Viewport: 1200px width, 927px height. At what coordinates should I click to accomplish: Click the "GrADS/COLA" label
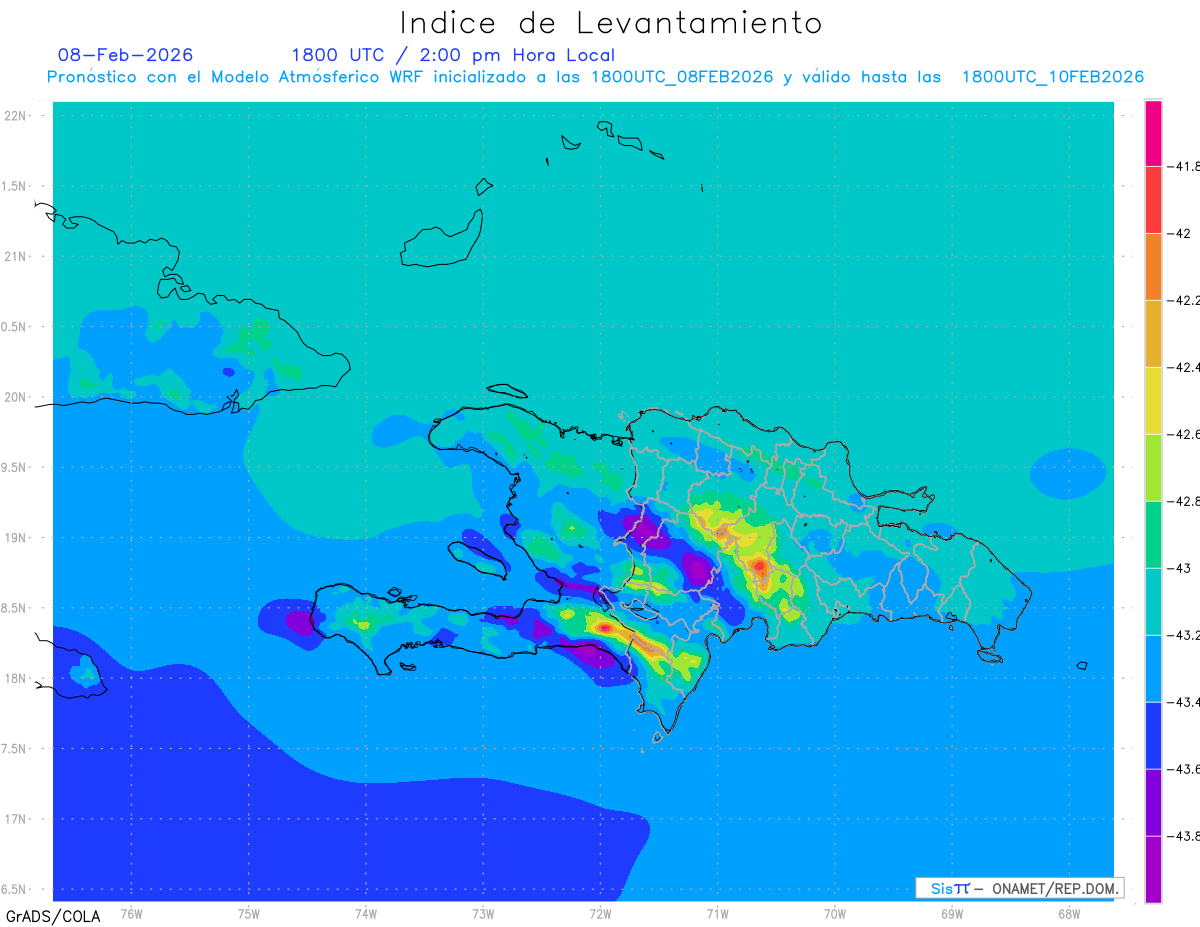(x=53, y=916)
